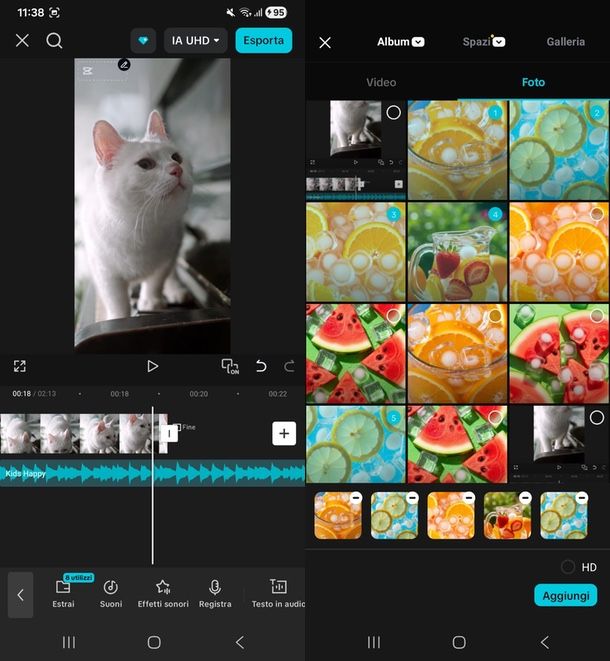Remove the third selected thumbnail, orange slices

[x=469, y=498]
